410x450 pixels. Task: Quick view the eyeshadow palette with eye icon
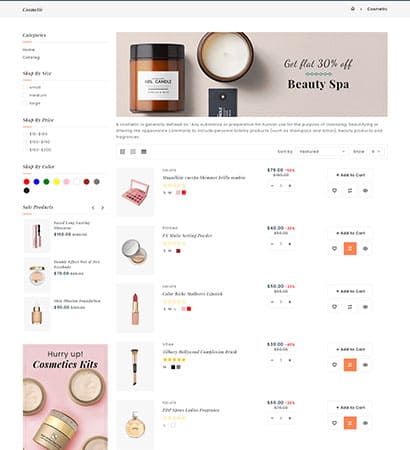[x=365, y=190]
